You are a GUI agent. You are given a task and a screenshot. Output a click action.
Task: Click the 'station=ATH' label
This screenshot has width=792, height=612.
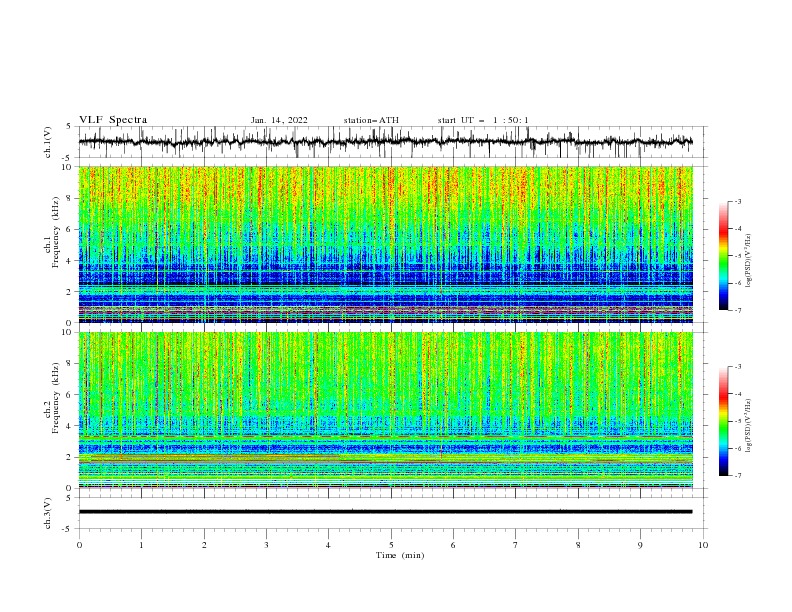point(371,120)
